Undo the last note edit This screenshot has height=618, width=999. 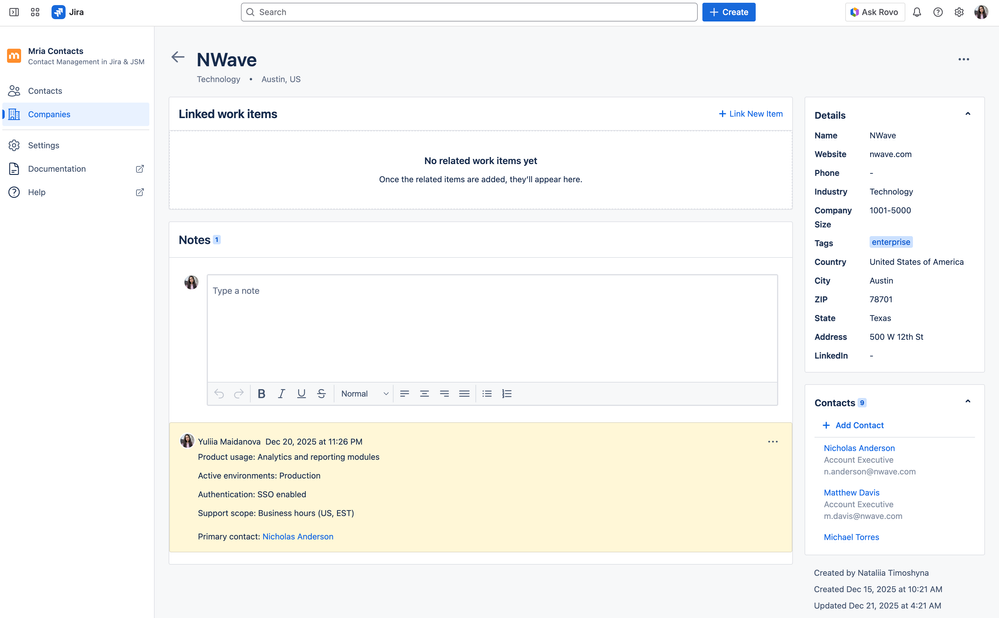click(x=219, y=394)
